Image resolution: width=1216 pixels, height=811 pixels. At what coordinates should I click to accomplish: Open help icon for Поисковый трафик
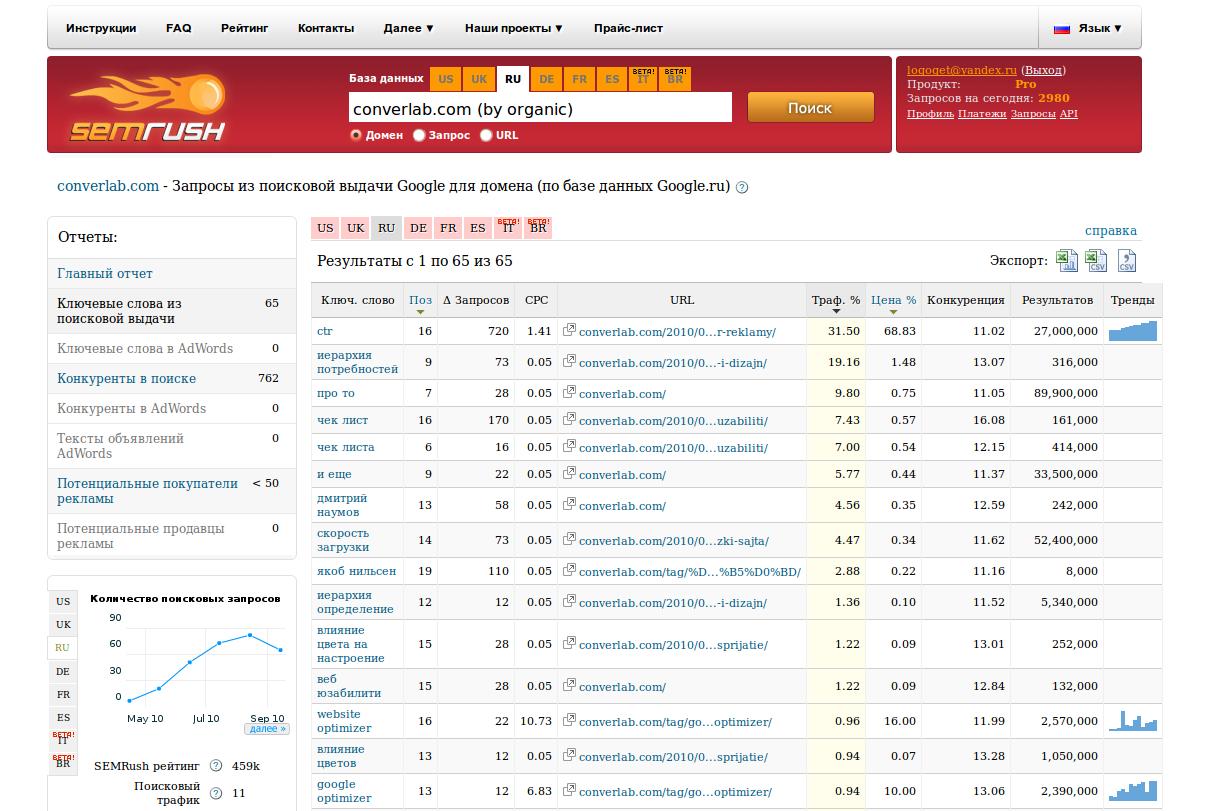click(216, 793)
